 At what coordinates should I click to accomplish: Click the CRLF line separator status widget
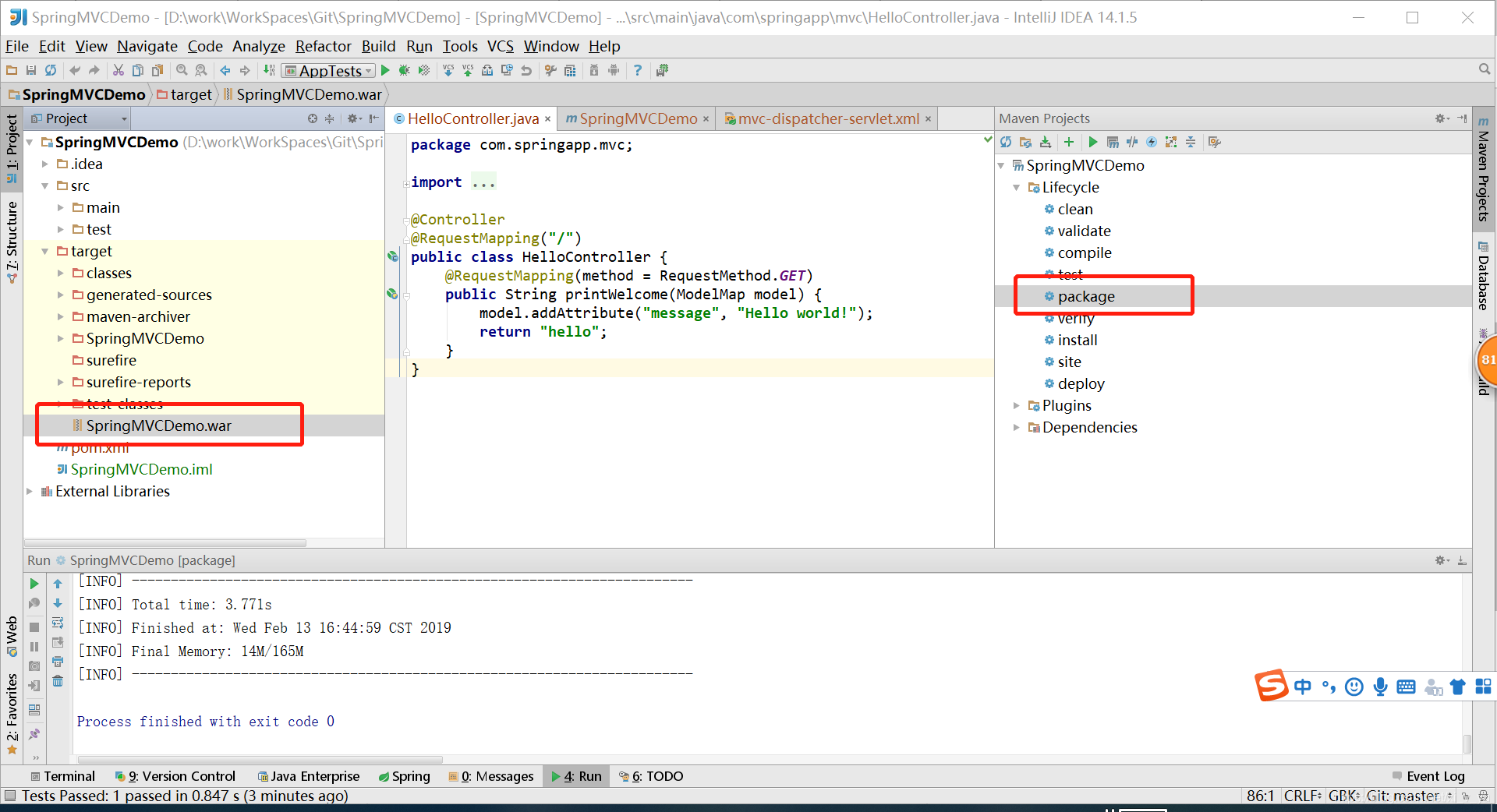click(x=1302, y=796)
